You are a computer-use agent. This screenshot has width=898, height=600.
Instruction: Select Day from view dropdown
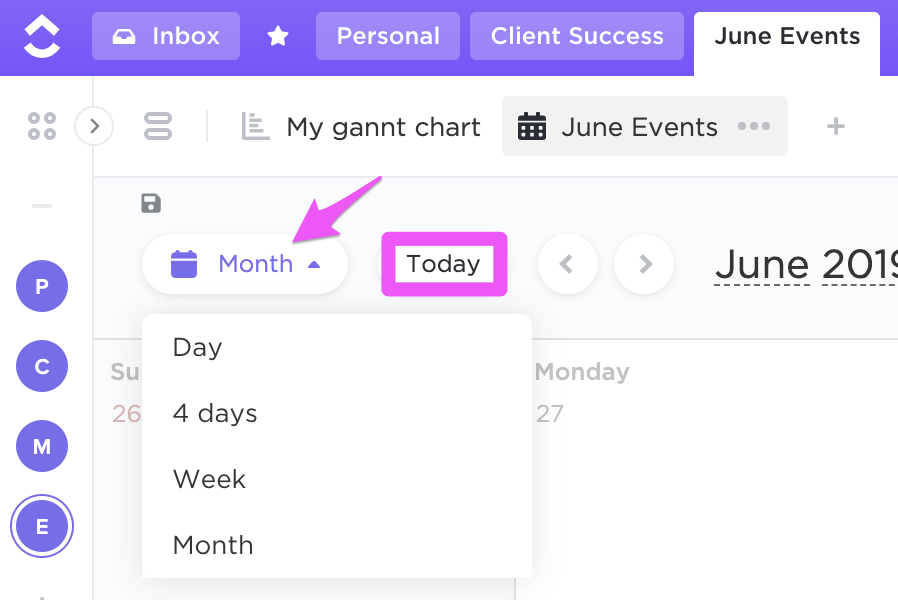197,348
